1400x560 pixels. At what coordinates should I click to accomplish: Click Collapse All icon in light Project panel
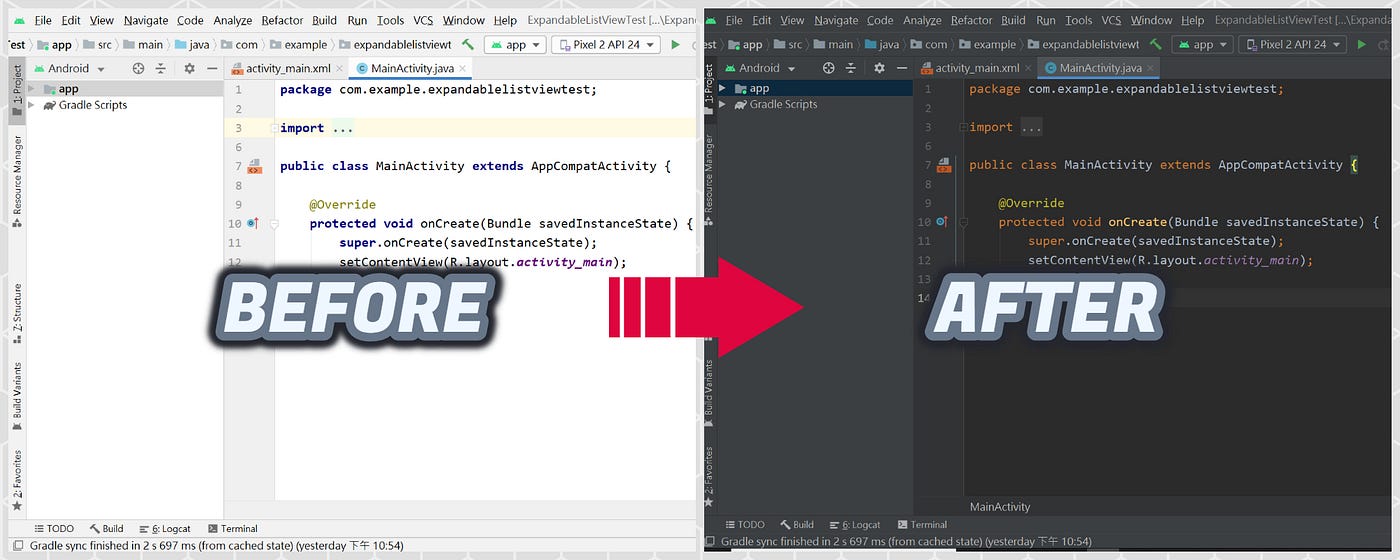tap(162, 68)
